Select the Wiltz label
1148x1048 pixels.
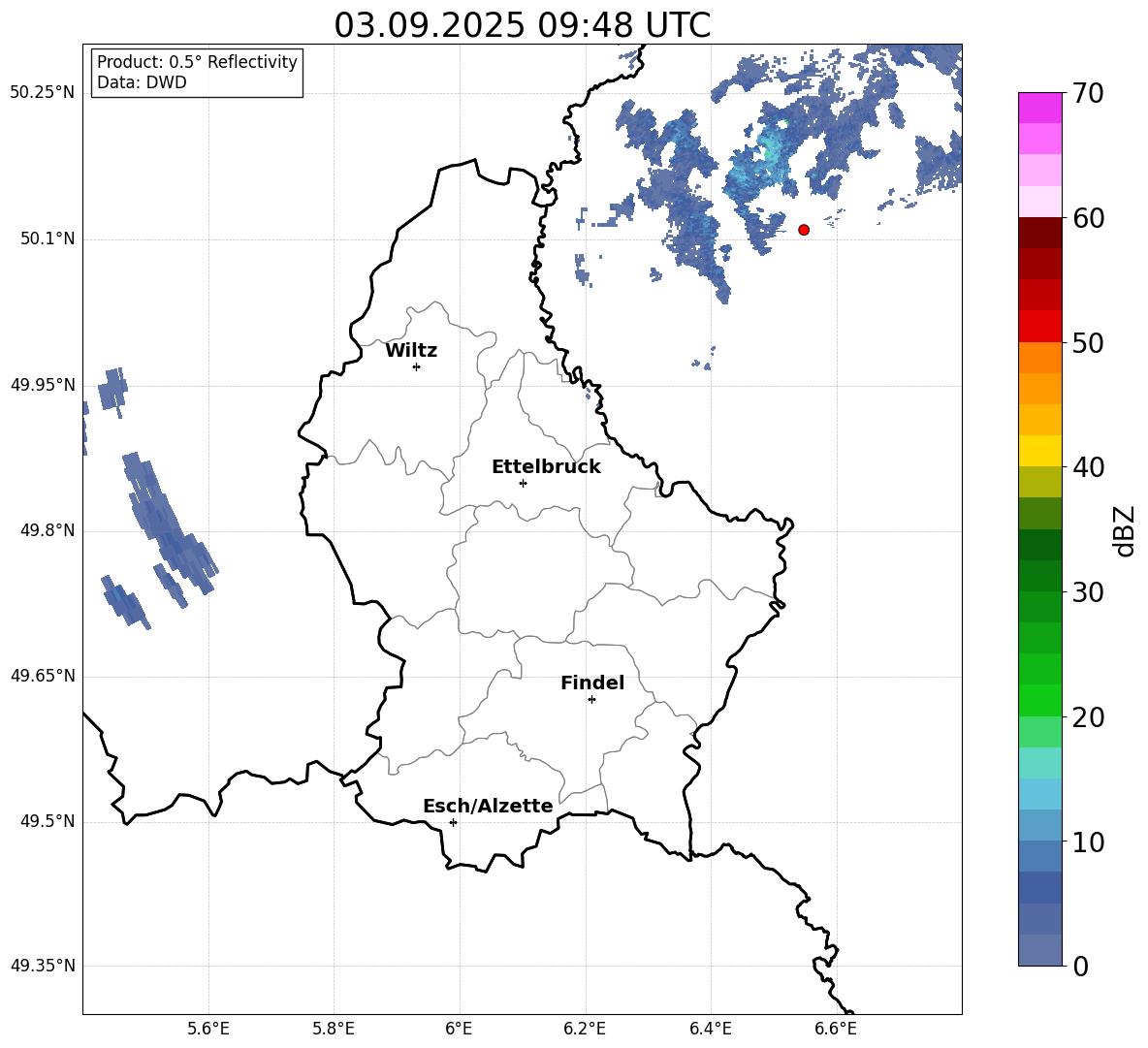(411, 351)
